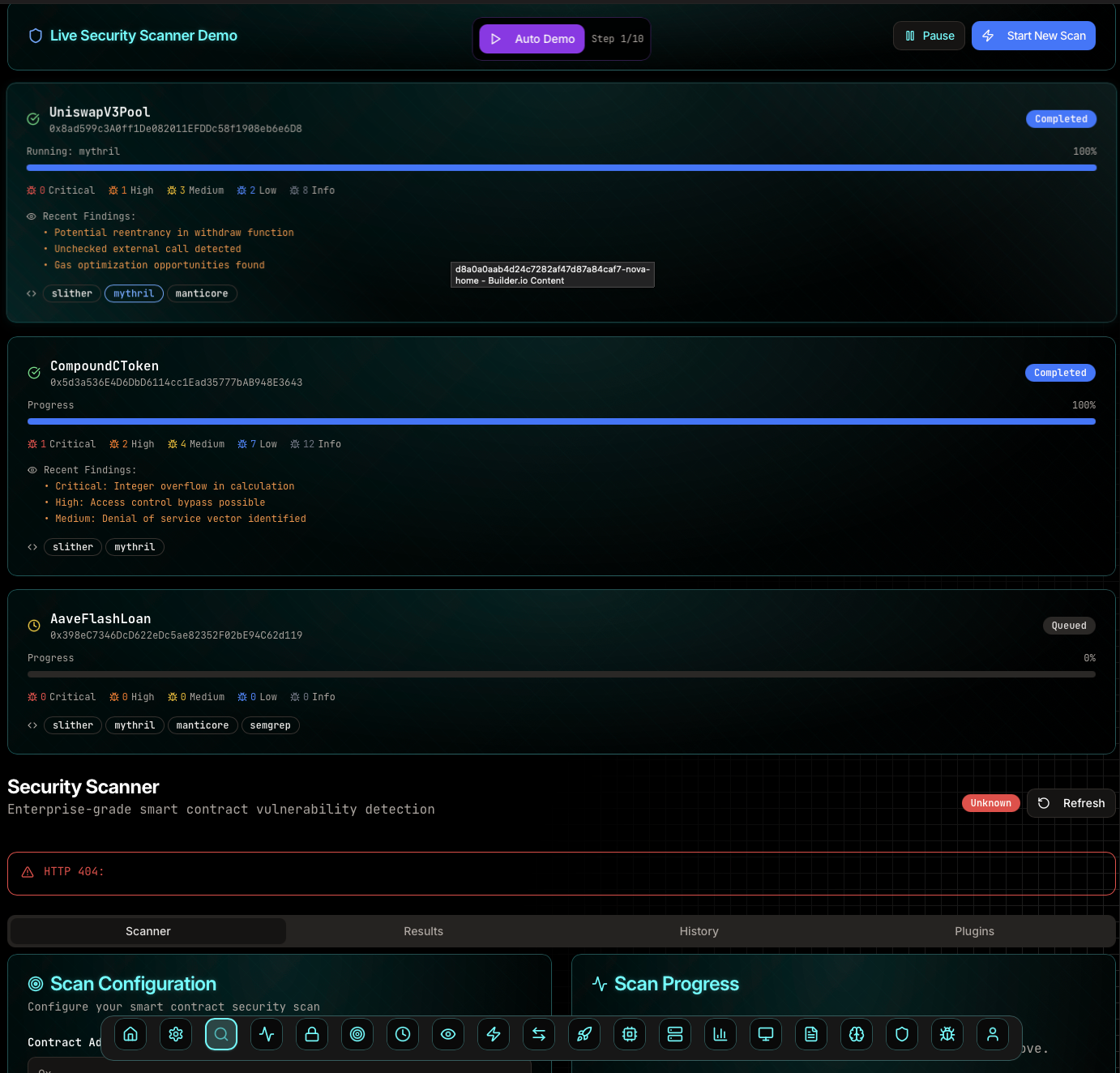Click the Brain icon in the dock
Image resolution: width=1120 pixels, height=1073 pixels.
[x=857, y=1034]
